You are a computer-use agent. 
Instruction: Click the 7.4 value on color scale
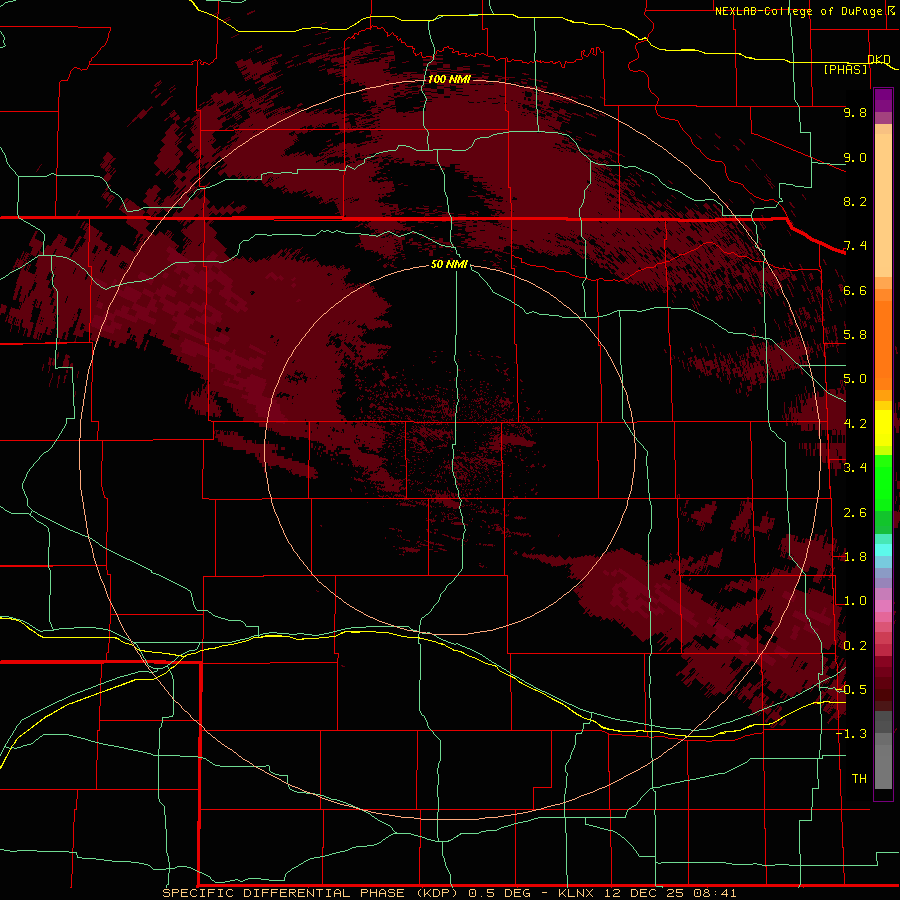coord(855,246)
